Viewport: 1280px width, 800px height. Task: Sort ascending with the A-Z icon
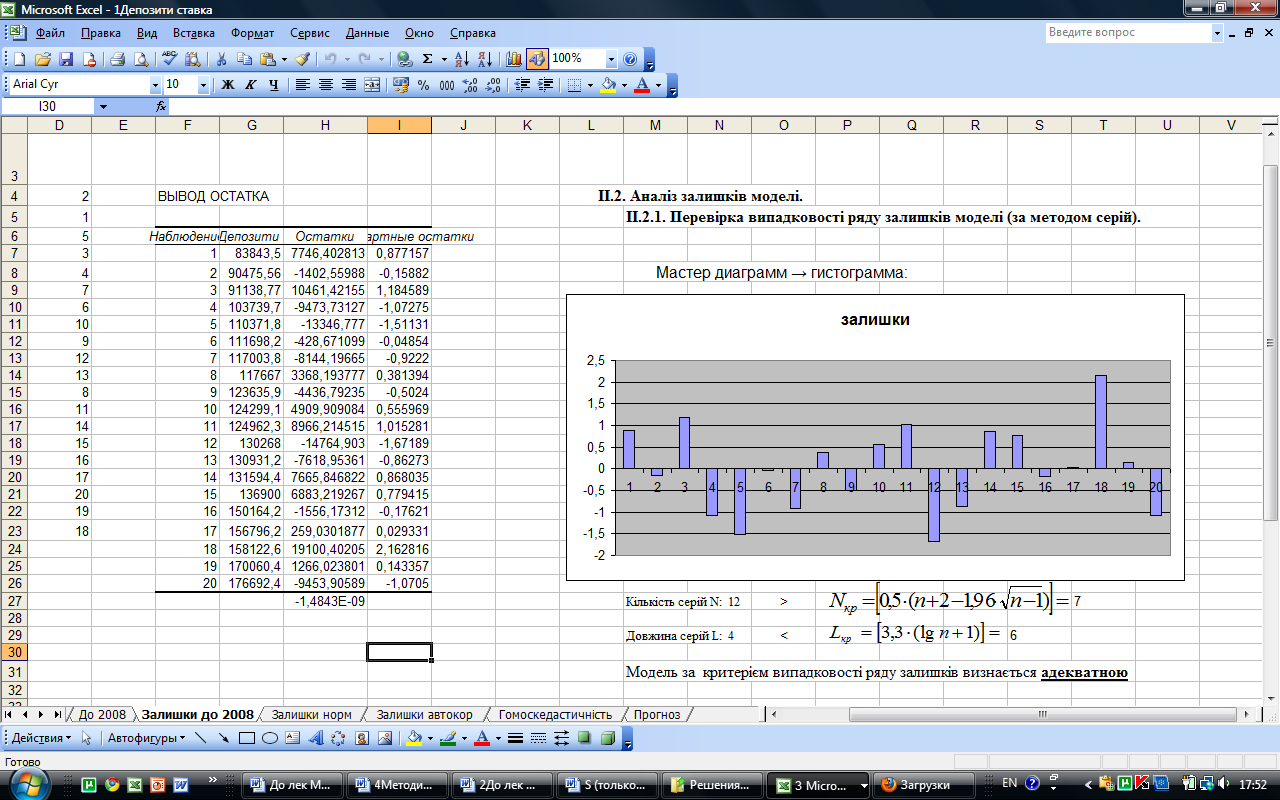(x=461, y=59)
